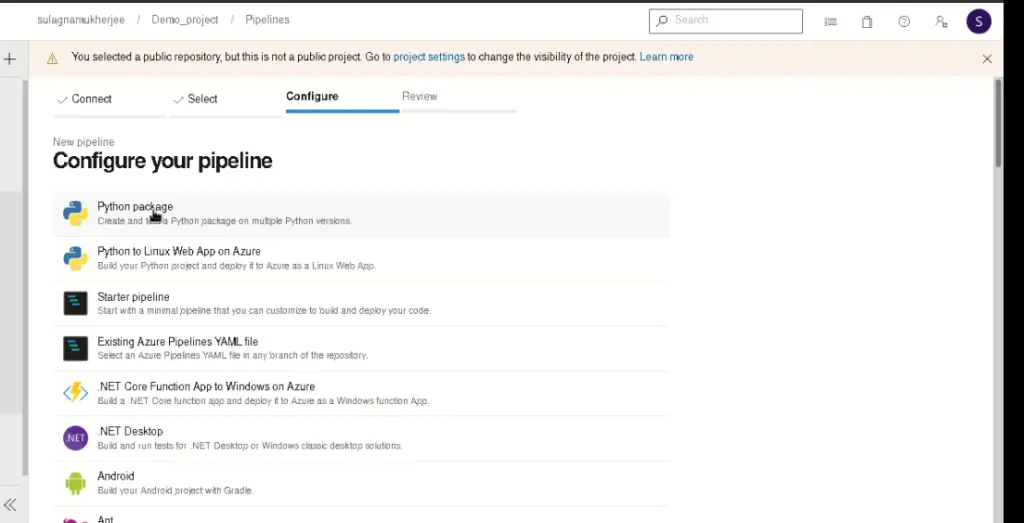
Task: Click the Android robot icon
Action: pyautogui.click(x=76, y=483)
